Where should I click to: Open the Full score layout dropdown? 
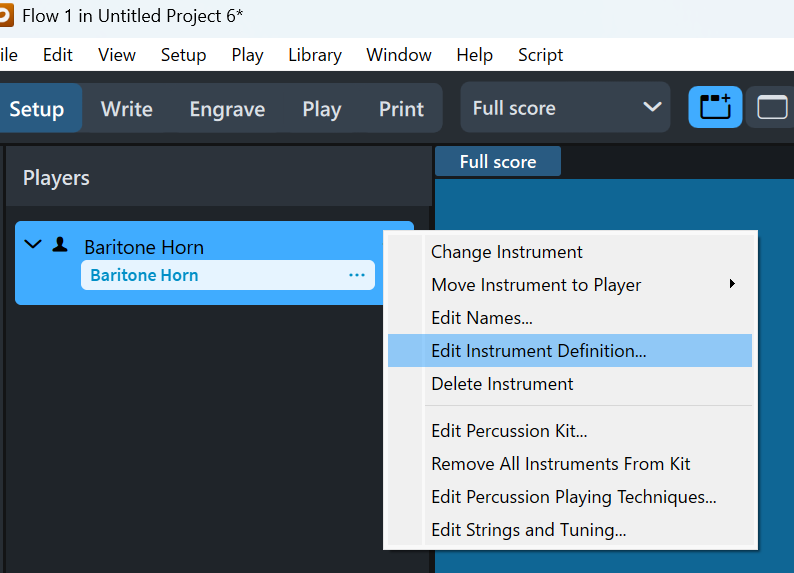click(x=566, y=108)
